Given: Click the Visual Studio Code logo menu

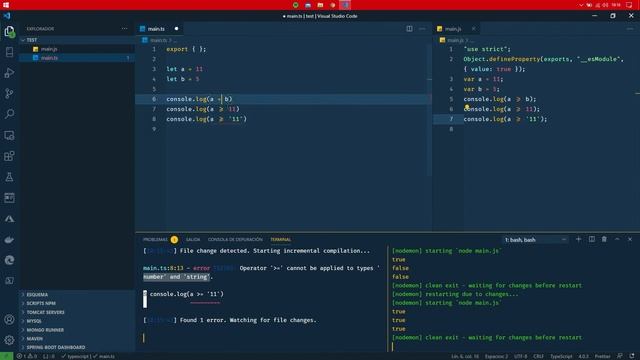Looking at the screenshot, I should (7, 16).
